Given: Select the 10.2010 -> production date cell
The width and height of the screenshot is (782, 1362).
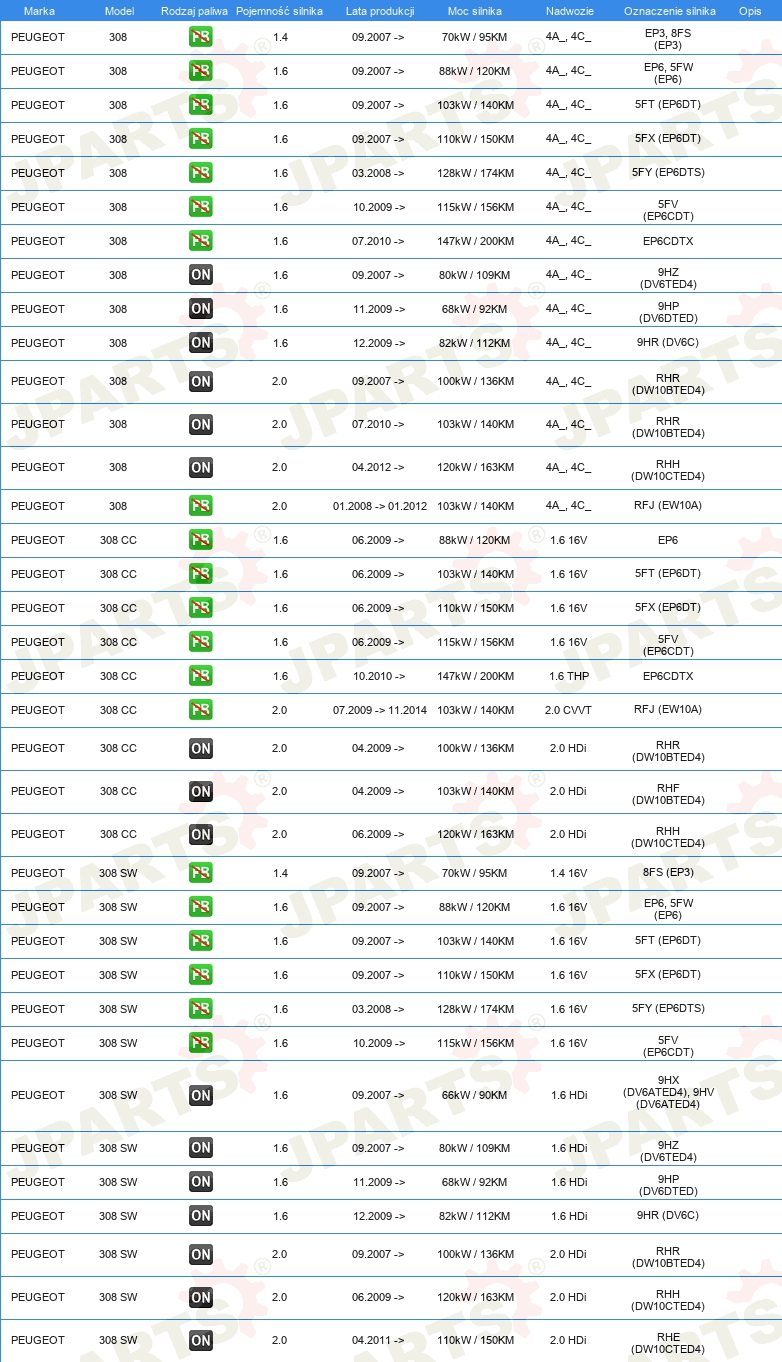Looking at the screenshot, I should [x=379, y=676].
